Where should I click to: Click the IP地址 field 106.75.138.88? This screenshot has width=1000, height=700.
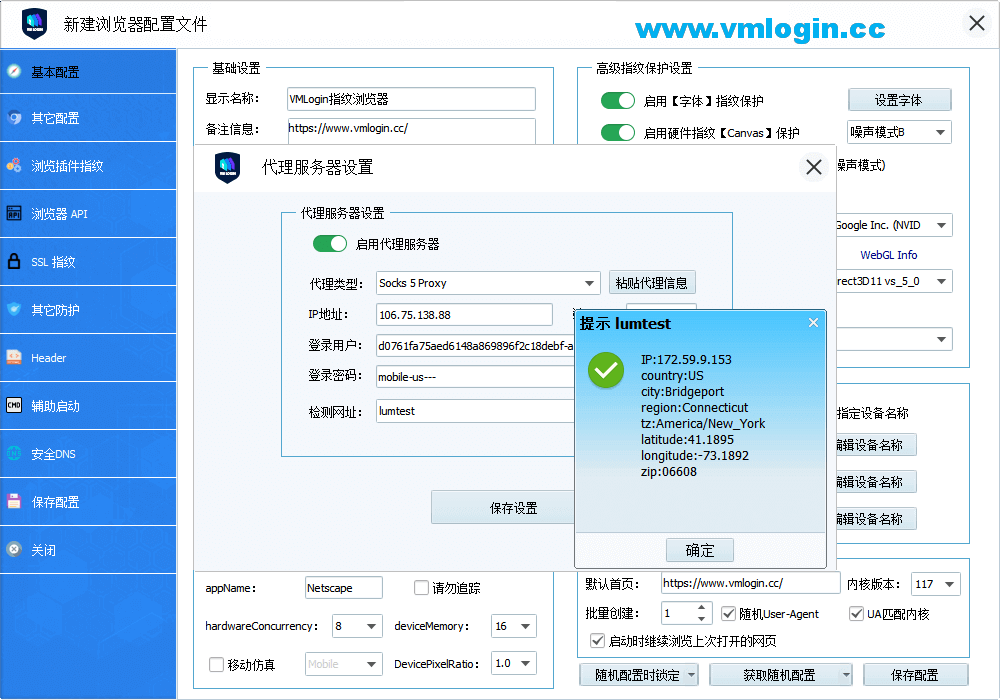point(464,315)
